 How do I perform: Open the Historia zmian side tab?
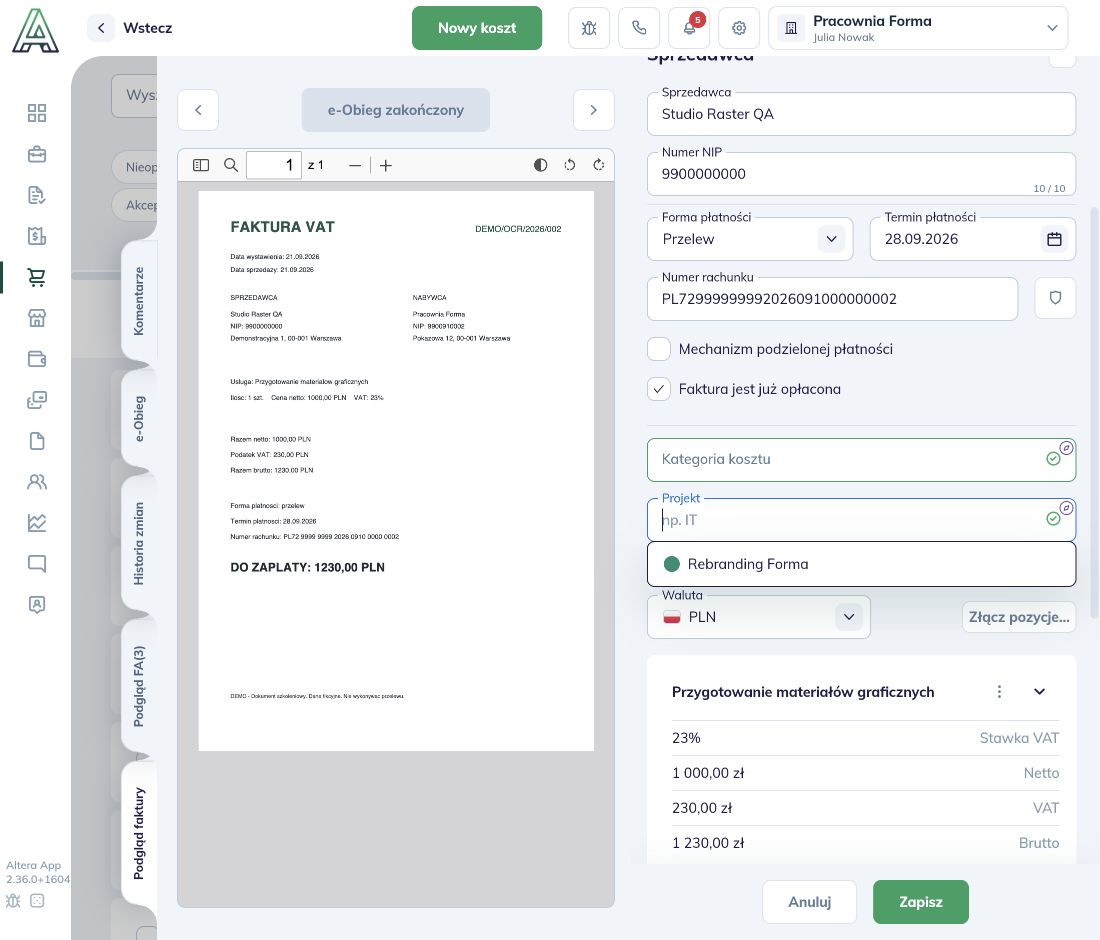point(139,543)
